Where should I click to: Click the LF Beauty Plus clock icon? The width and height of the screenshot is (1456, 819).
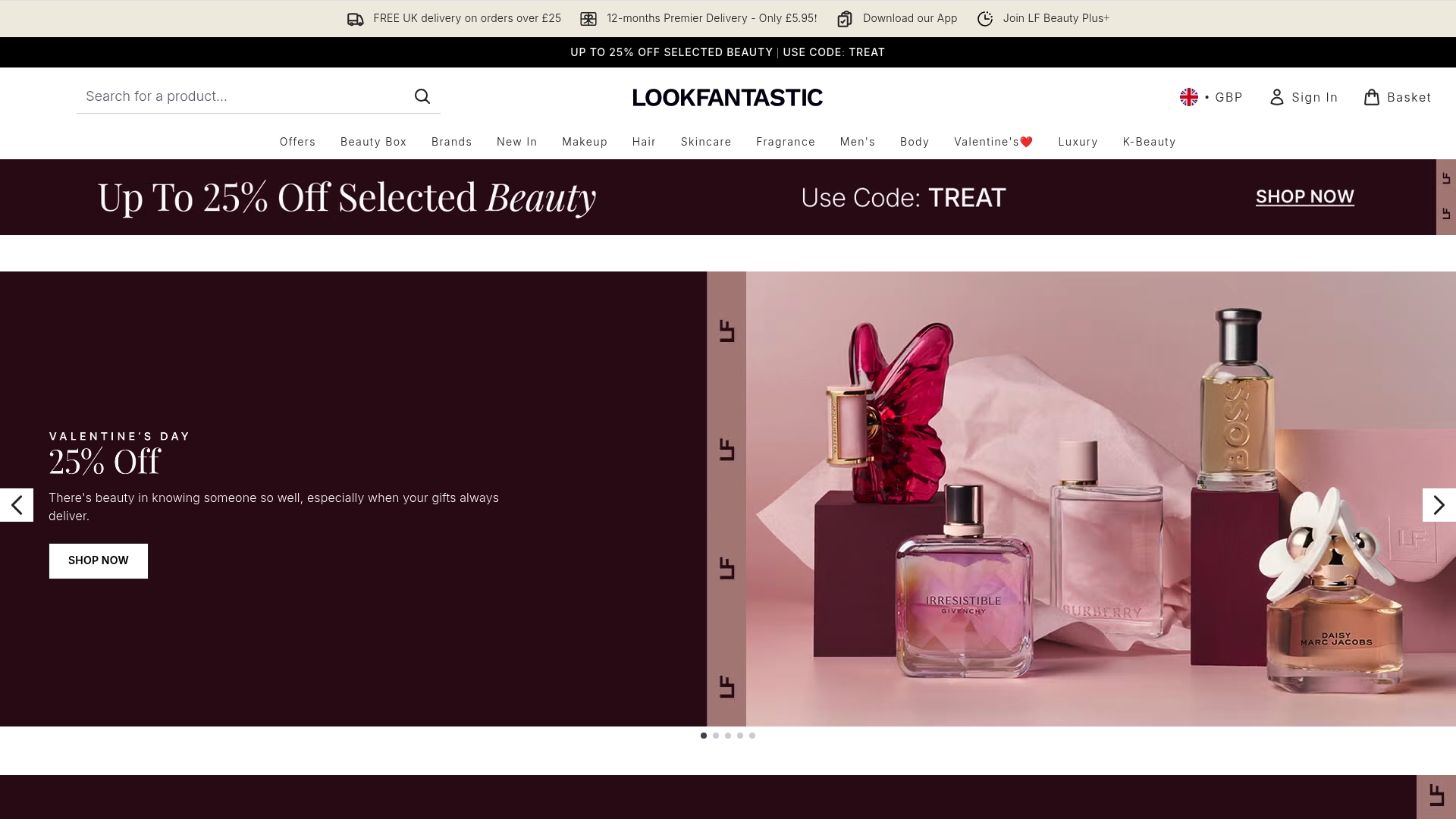coord(984,18)
